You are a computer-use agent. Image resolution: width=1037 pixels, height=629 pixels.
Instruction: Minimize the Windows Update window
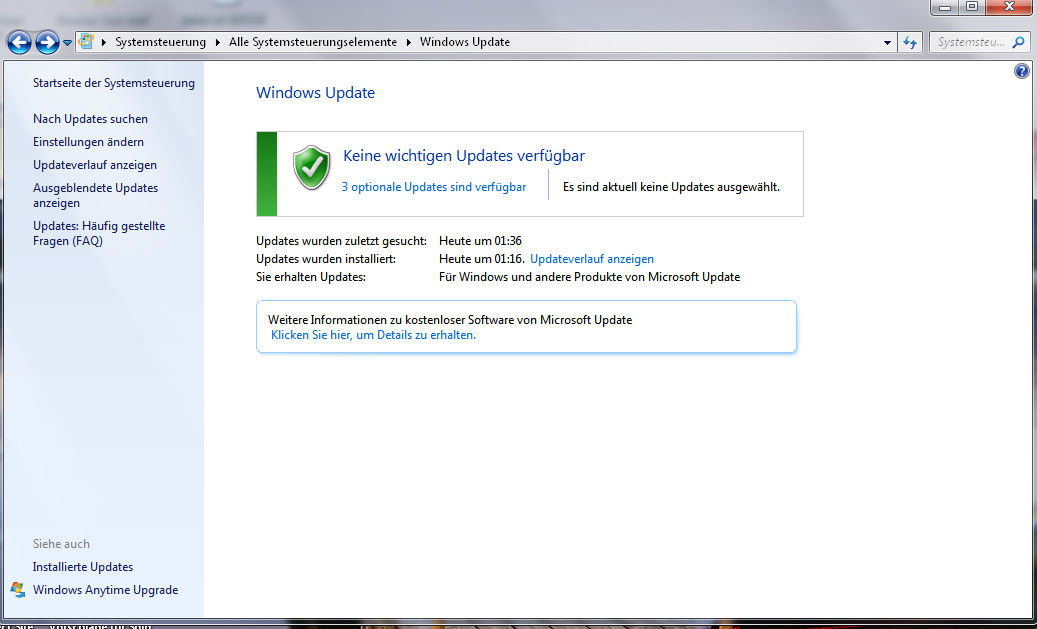pyautogui.click(x=945, y=7)
